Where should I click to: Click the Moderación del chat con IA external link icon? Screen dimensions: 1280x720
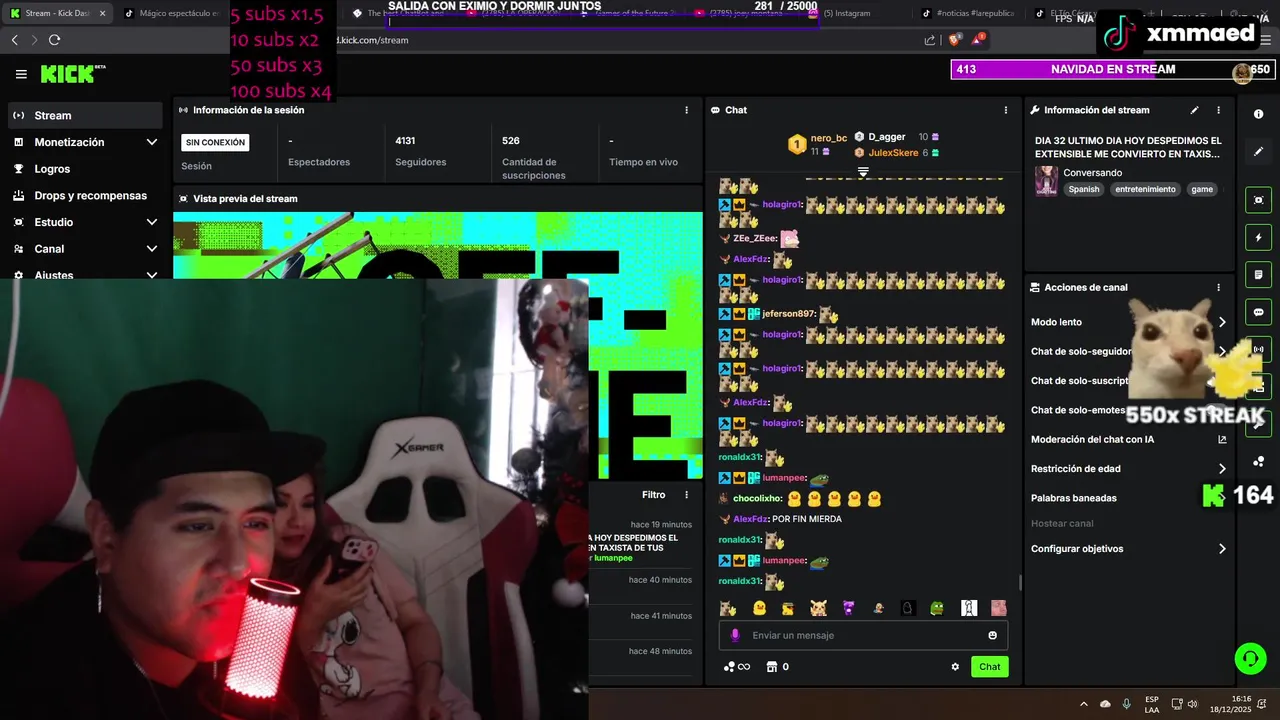click(x=1222, y=439)
